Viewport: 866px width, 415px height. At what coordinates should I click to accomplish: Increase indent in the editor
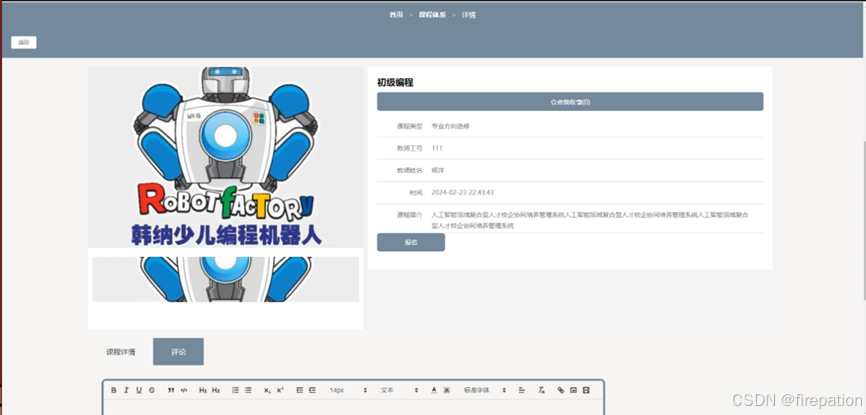312,390
